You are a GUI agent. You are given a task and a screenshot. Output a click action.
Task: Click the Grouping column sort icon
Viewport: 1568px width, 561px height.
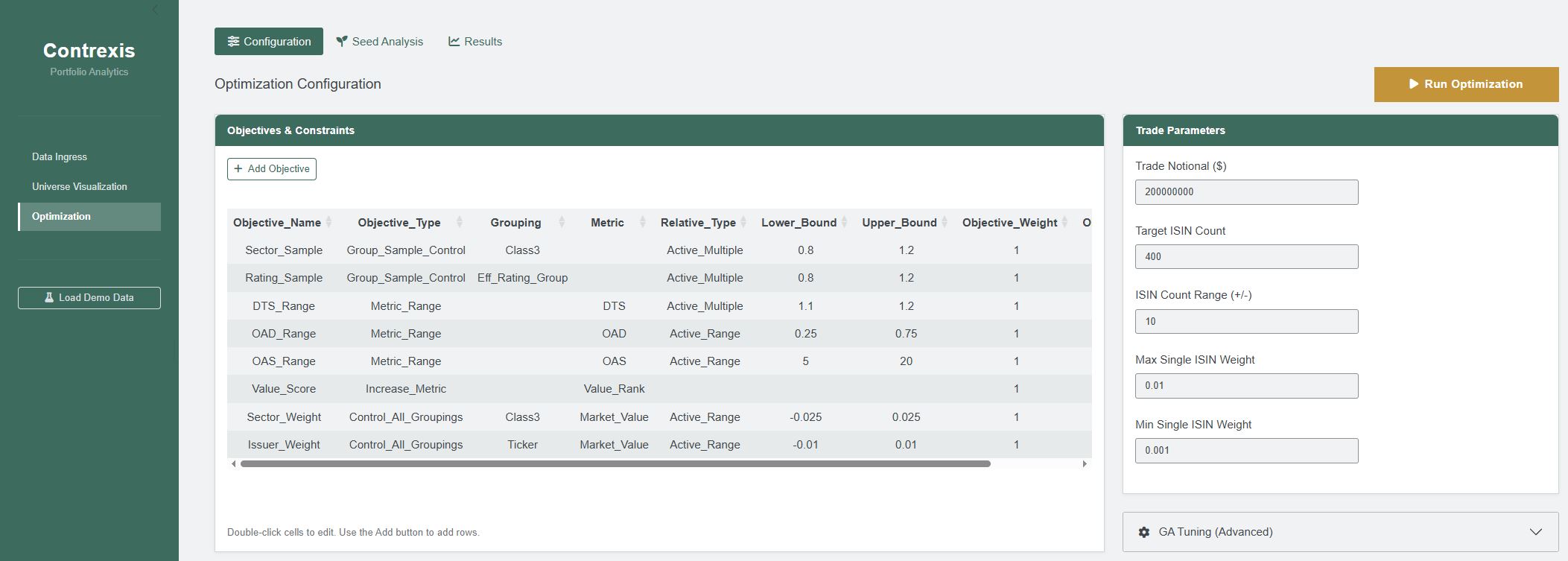tap(562, 223)
